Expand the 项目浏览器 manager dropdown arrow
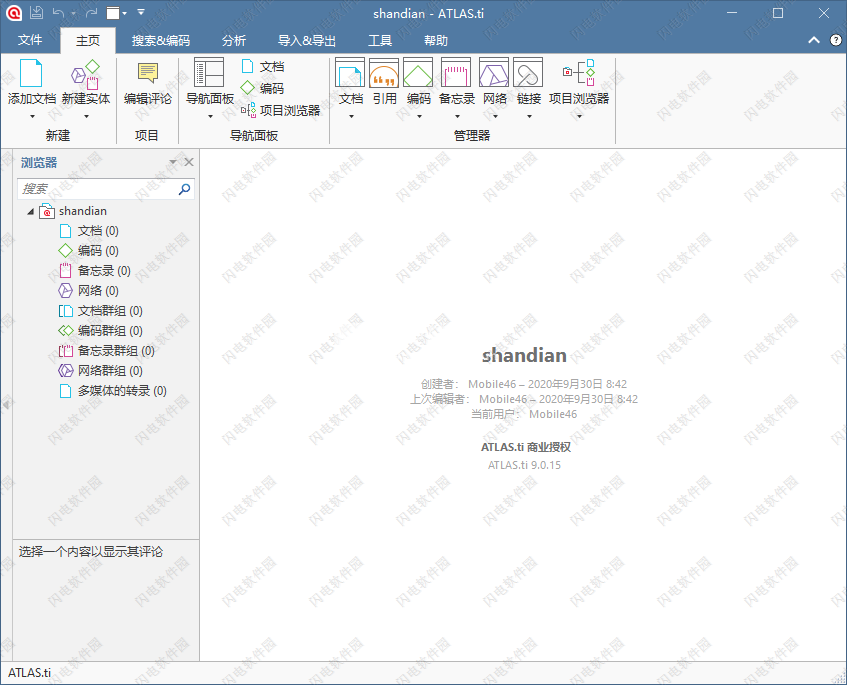Screen dimensions: 847x685 point(580,116)
